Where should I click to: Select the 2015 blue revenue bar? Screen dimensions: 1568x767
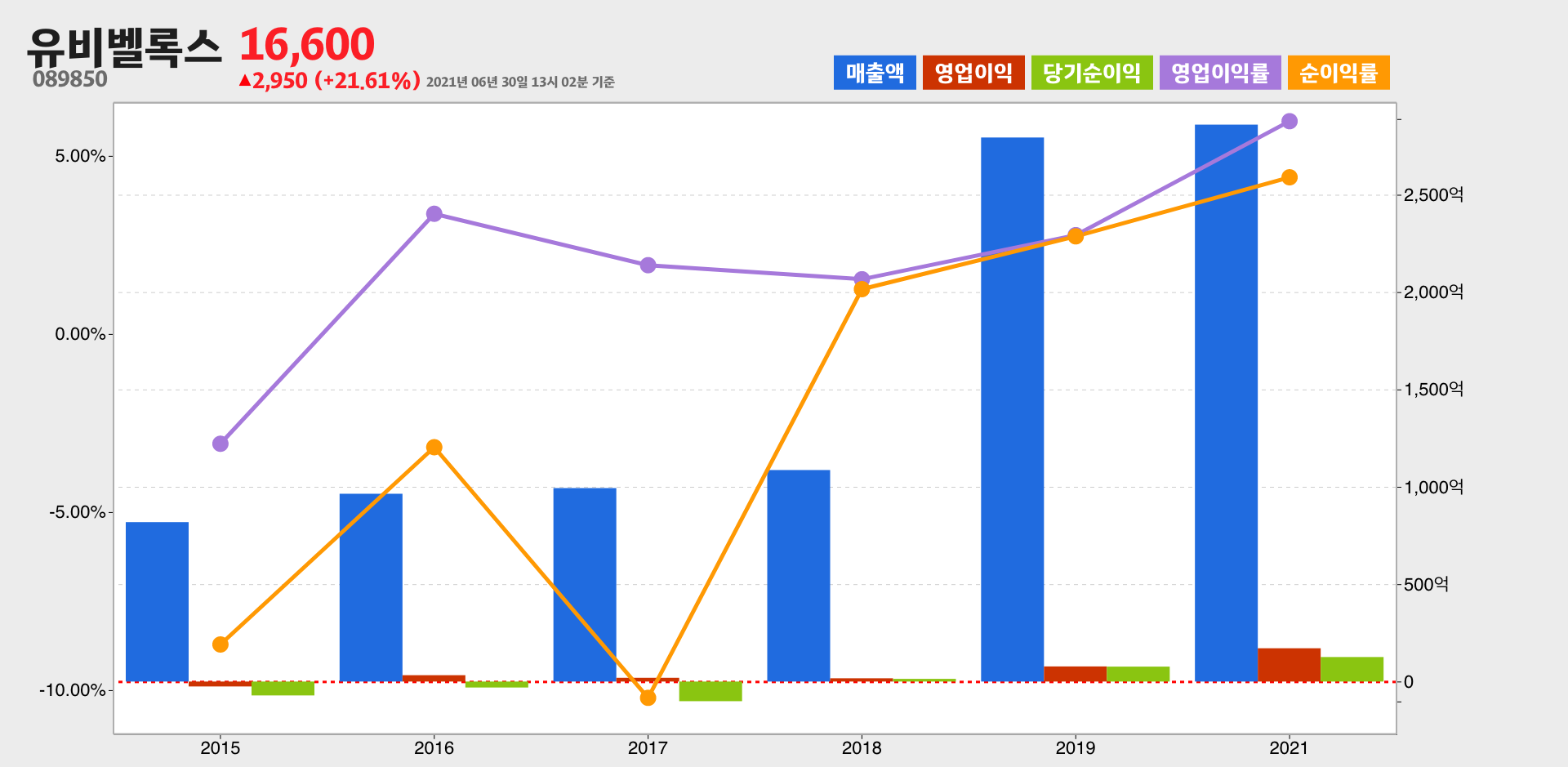click(x=157, y=602)
